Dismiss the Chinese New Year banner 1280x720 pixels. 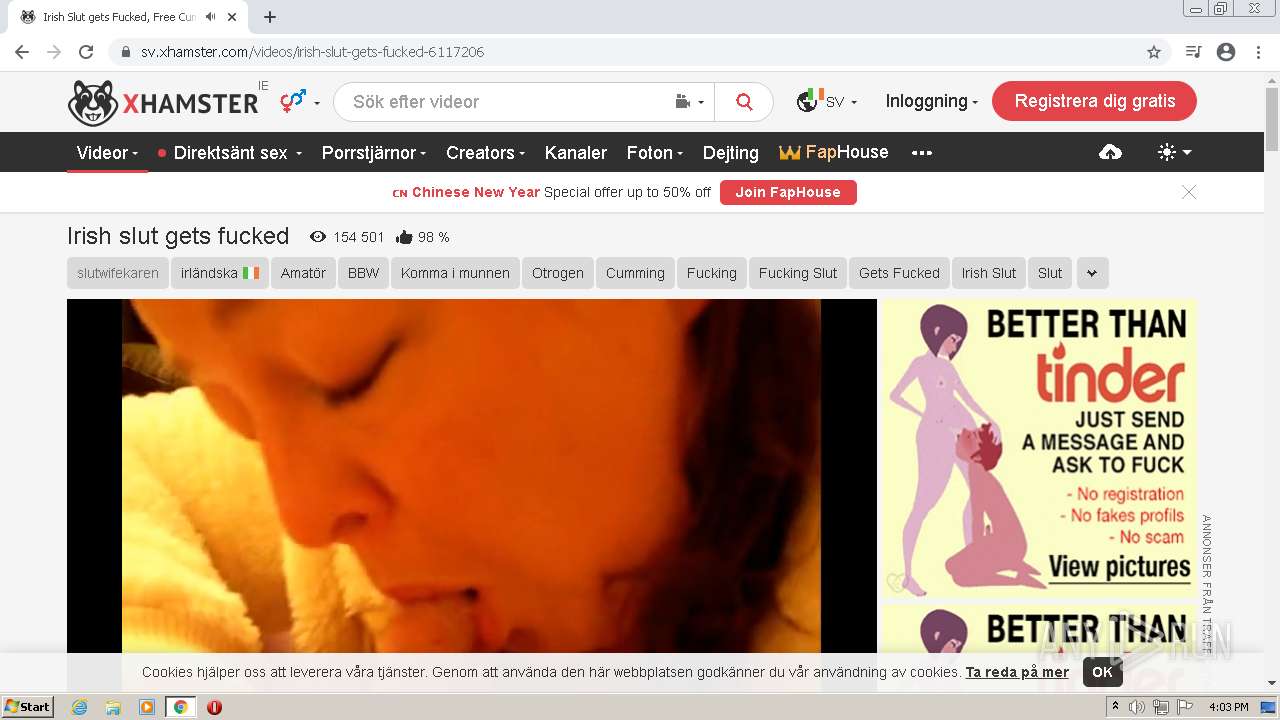click(x=1189, y=192)
